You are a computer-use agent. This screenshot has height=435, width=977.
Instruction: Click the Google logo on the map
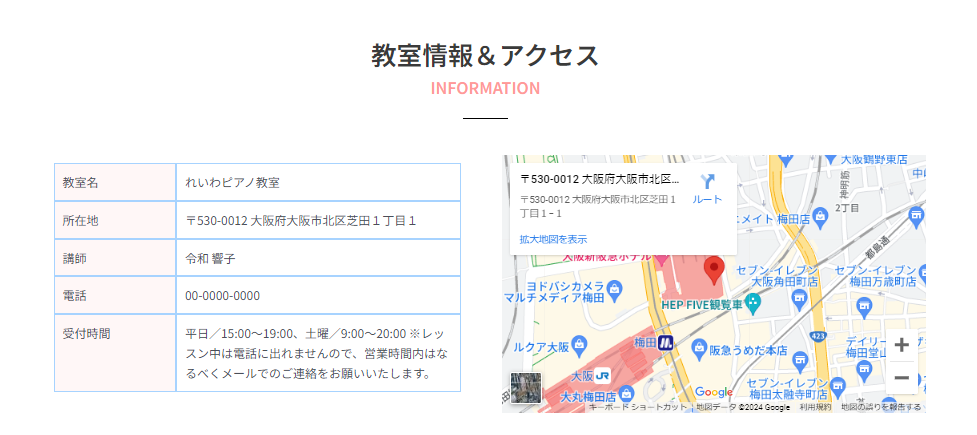click(714, 392)
